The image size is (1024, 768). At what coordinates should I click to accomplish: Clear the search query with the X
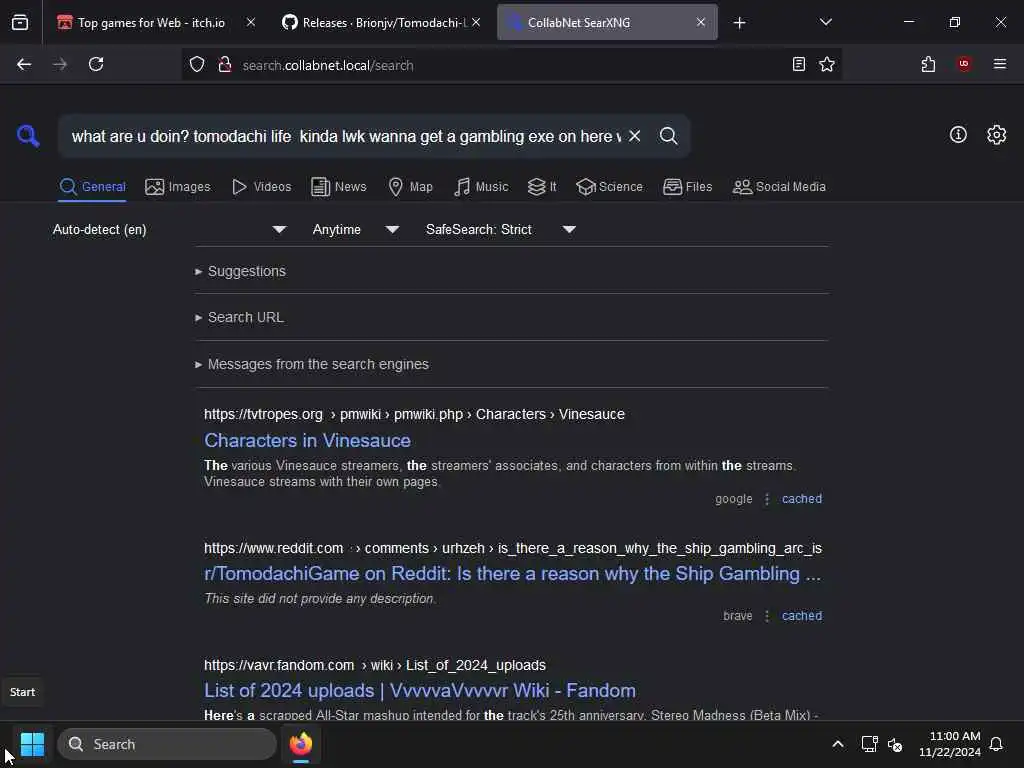point(634,136)
